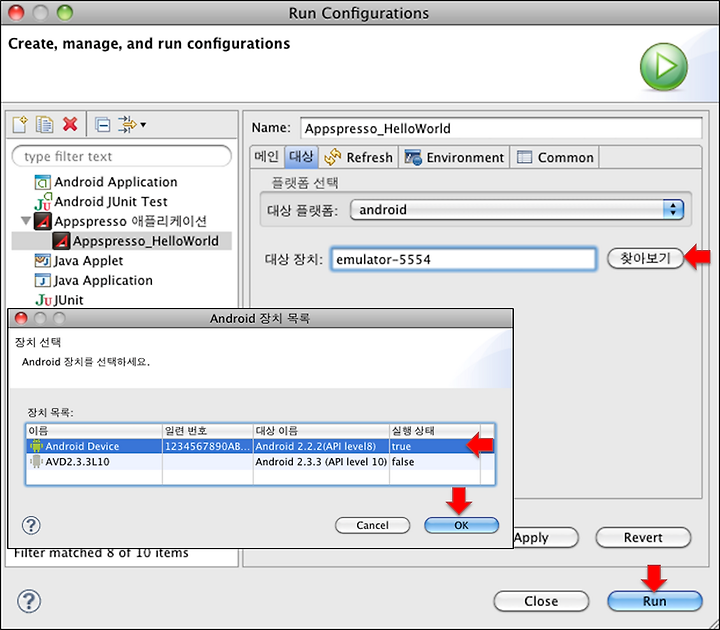Click the 이름 column header
Screen dimensions: 720x630
94,431
